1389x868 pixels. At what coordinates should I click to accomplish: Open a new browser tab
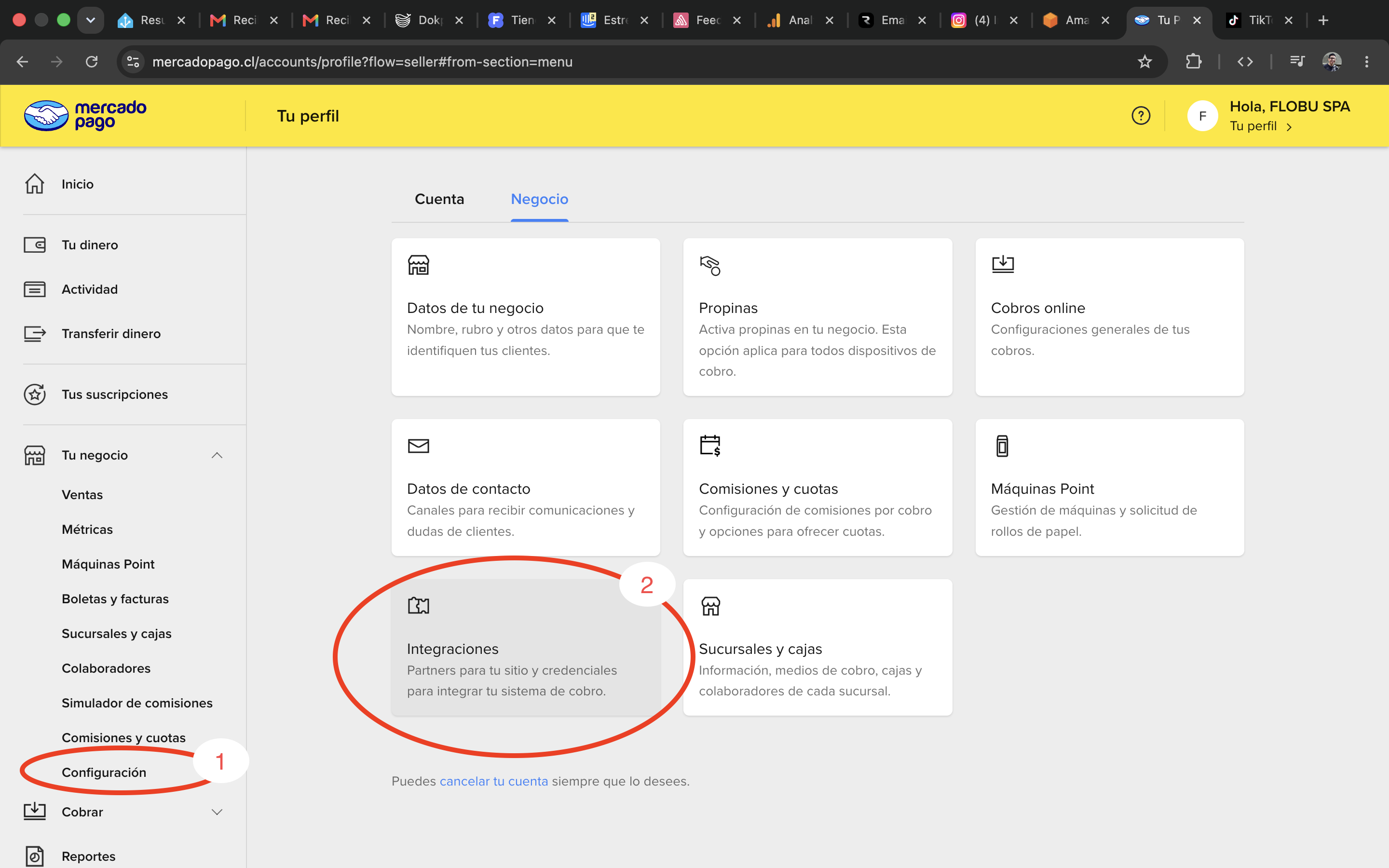coord(1323,20)
